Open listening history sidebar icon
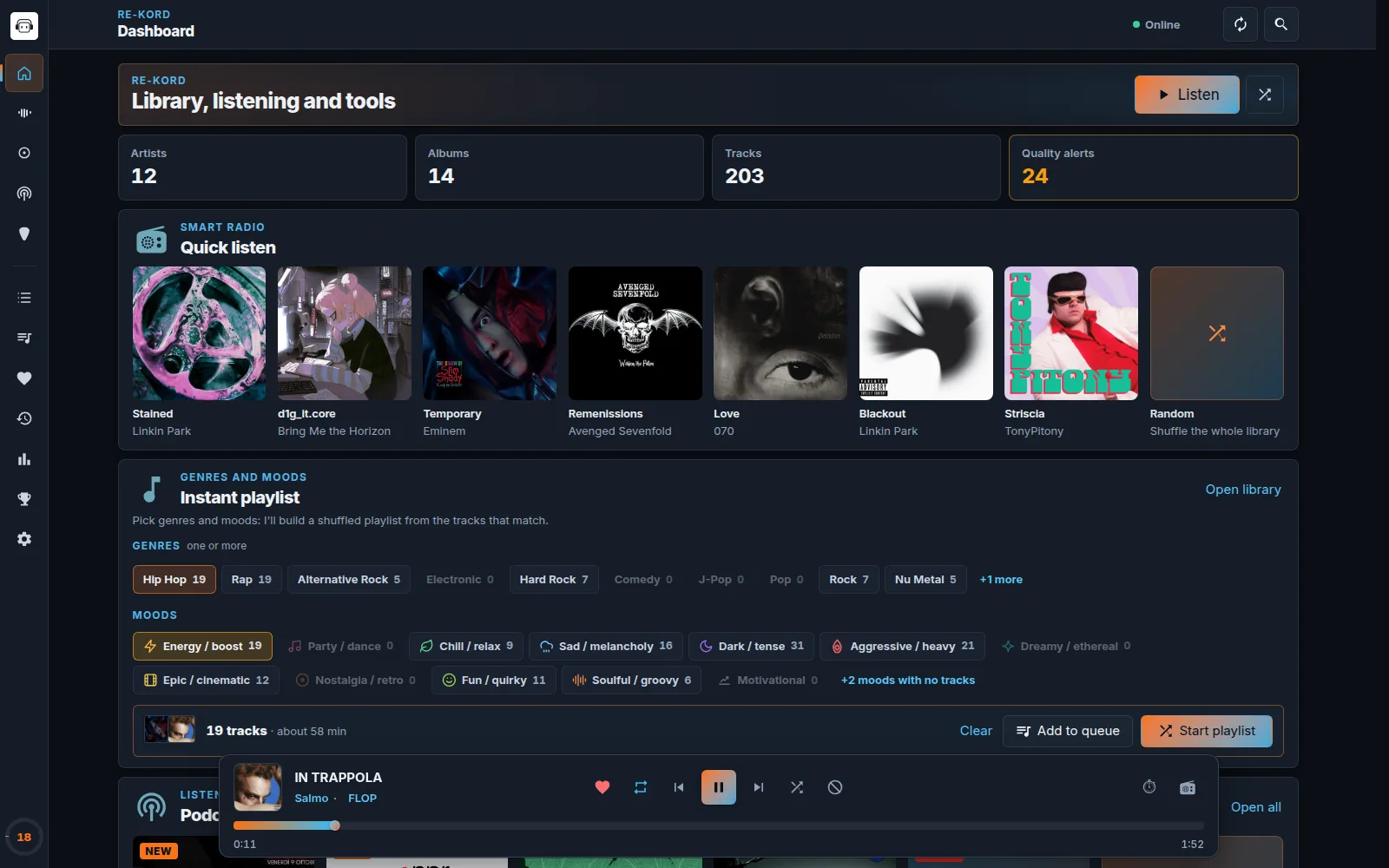This screenshot has height=868, width=1389. pos(24,418)
